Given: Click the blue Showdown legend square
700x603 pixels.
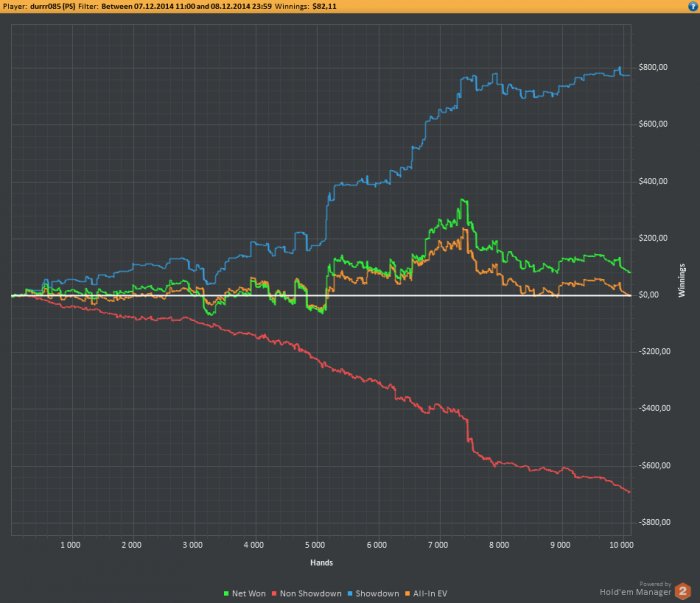Looking at the screenshot, I should (350, 594).
